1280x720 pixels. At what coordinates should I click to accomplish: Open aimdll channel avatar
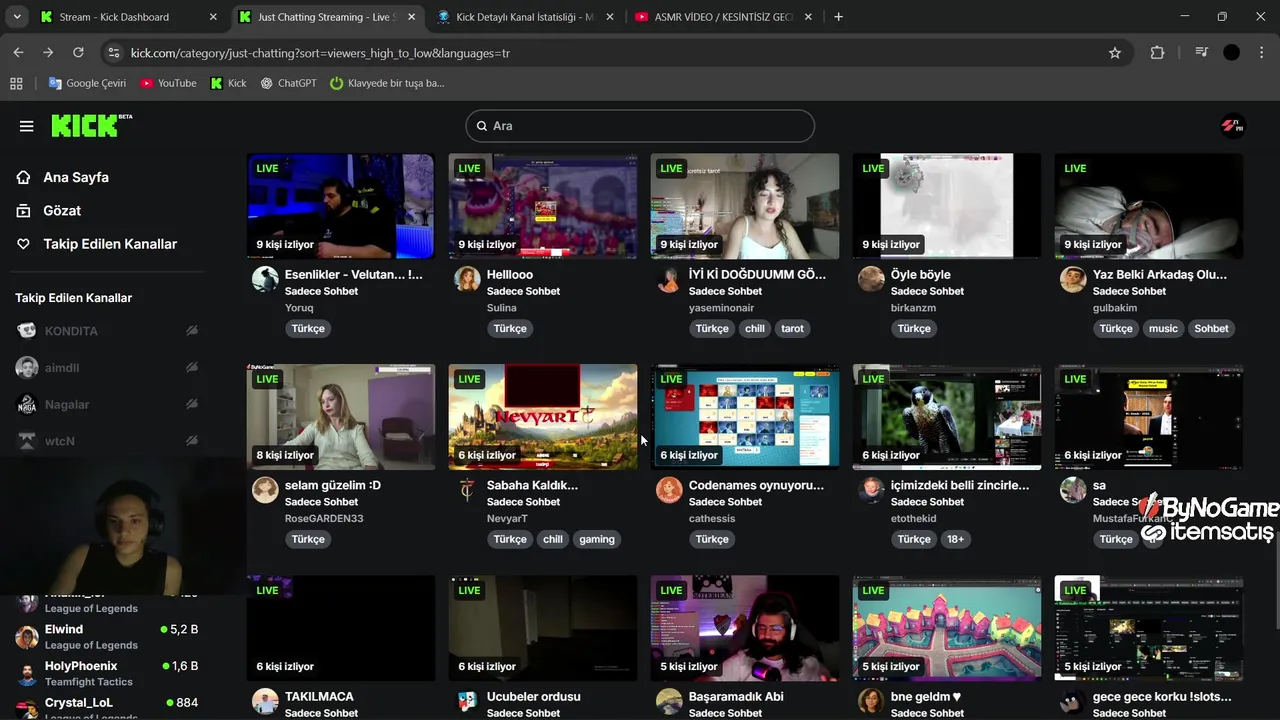pos(27,368)
